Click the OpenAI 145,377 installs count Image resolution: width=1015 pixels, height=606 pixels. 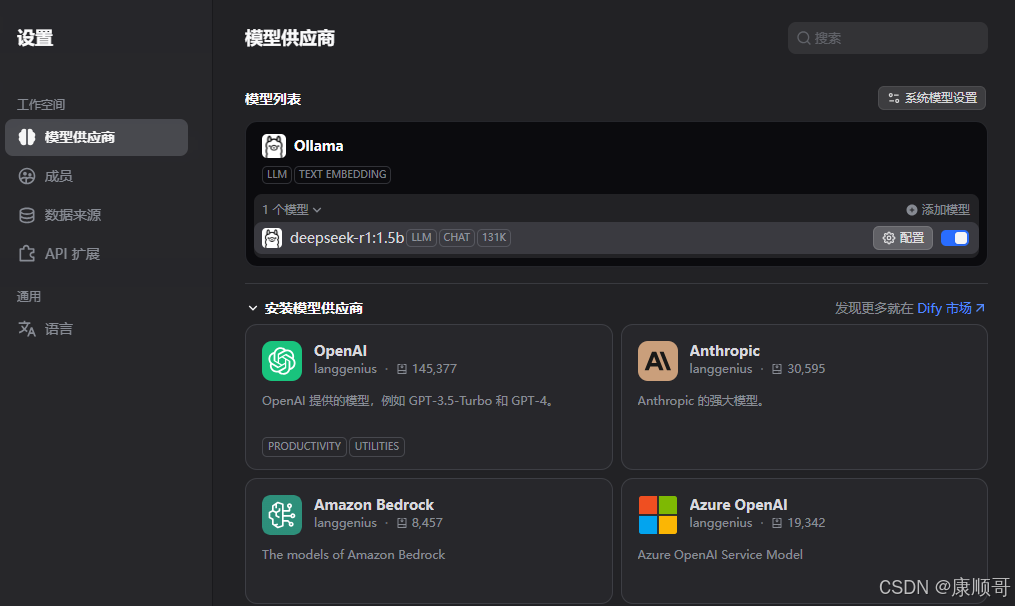(x=434, y=369)
